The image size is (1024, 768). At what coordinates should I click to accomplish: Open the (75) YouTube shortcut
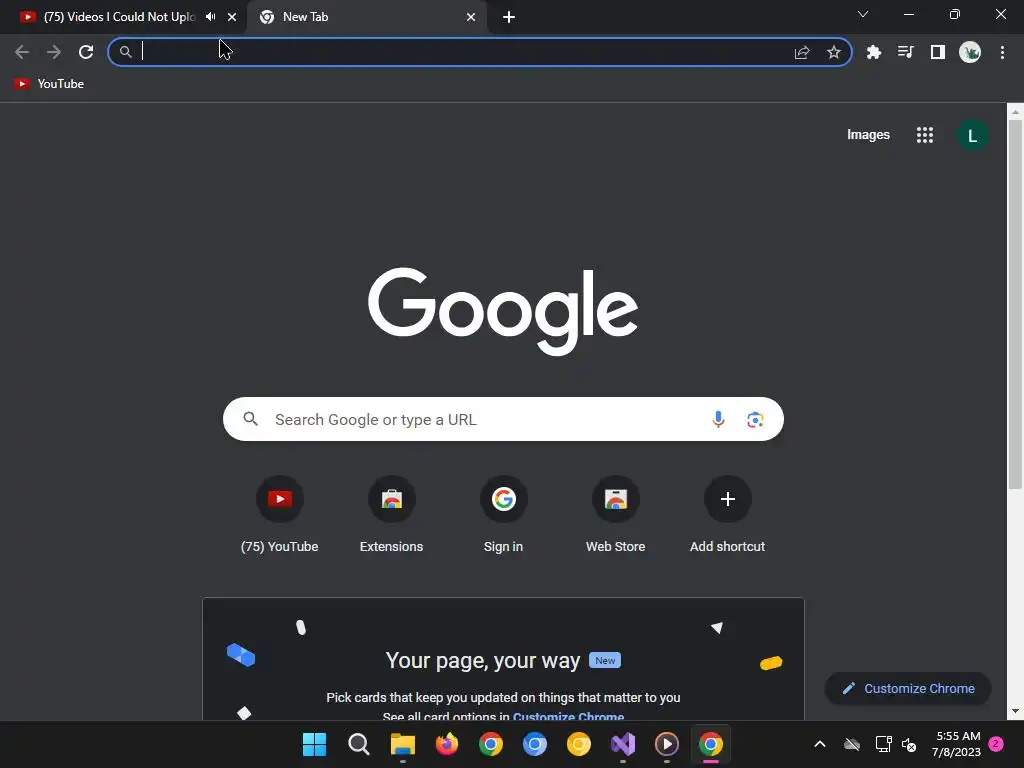pos(280,516)
